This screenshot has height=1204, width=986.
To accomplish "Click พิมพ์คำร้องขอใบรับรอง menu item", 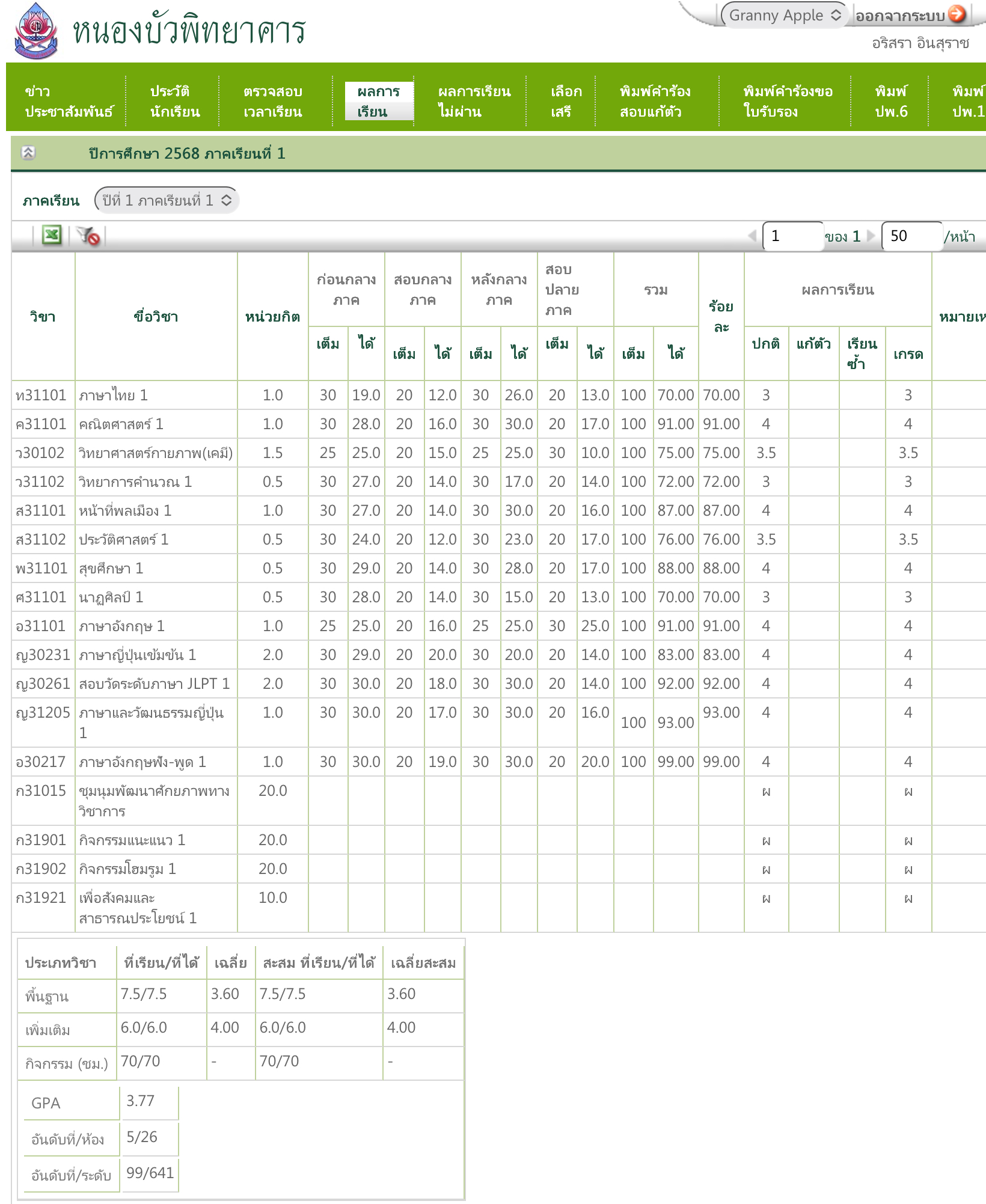I will (787, 101).
